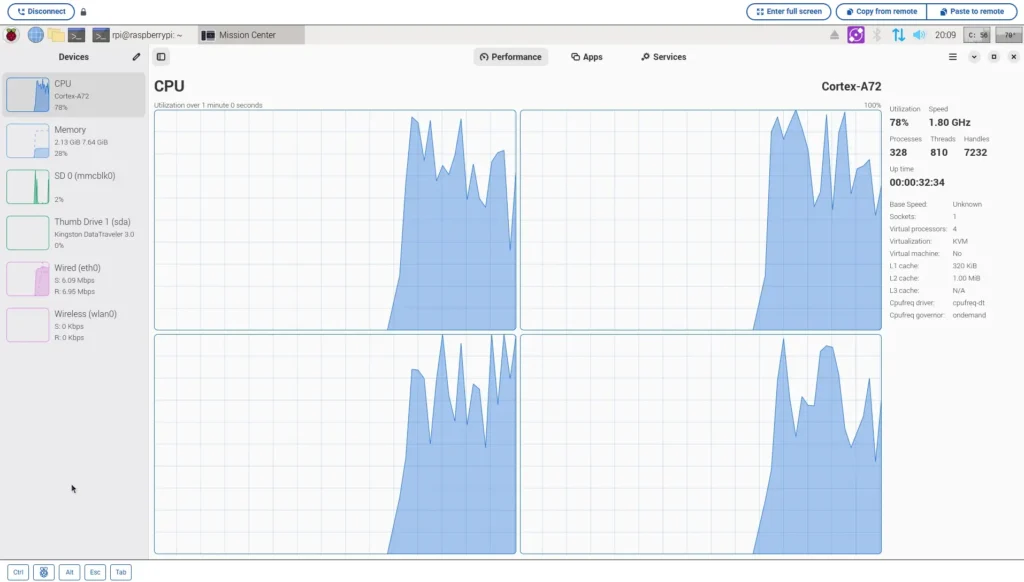The image size is (1024, 582).
Task: Click the Memory mini graph thumbnail
Action: pyautogui.click(x=27, y=141)
